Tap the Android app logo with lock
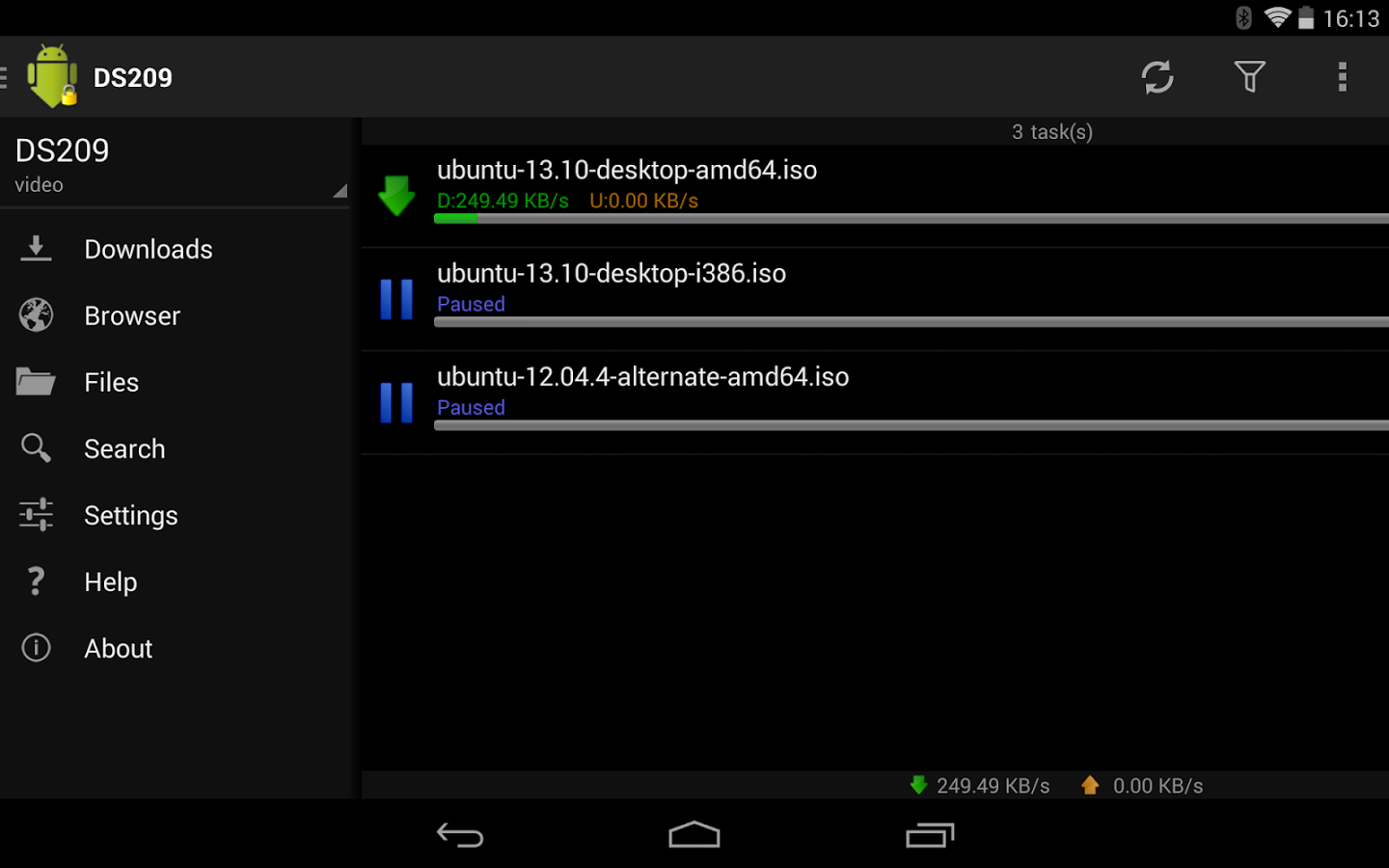This screenshot has width=1389, height=868. [x=52, y=75]
